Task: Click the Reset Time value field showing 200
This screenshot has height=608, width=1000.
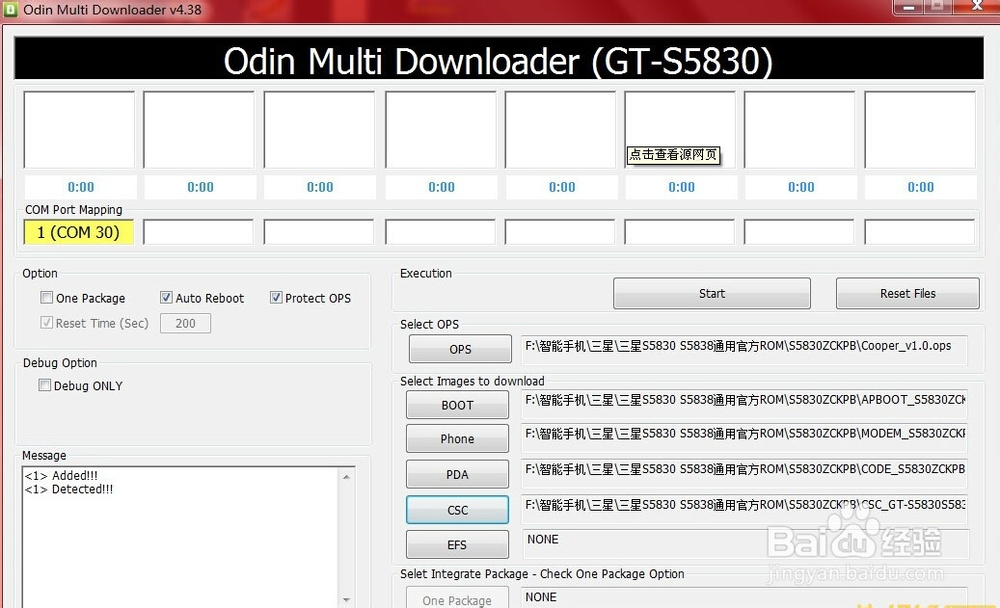Action: 185,322
